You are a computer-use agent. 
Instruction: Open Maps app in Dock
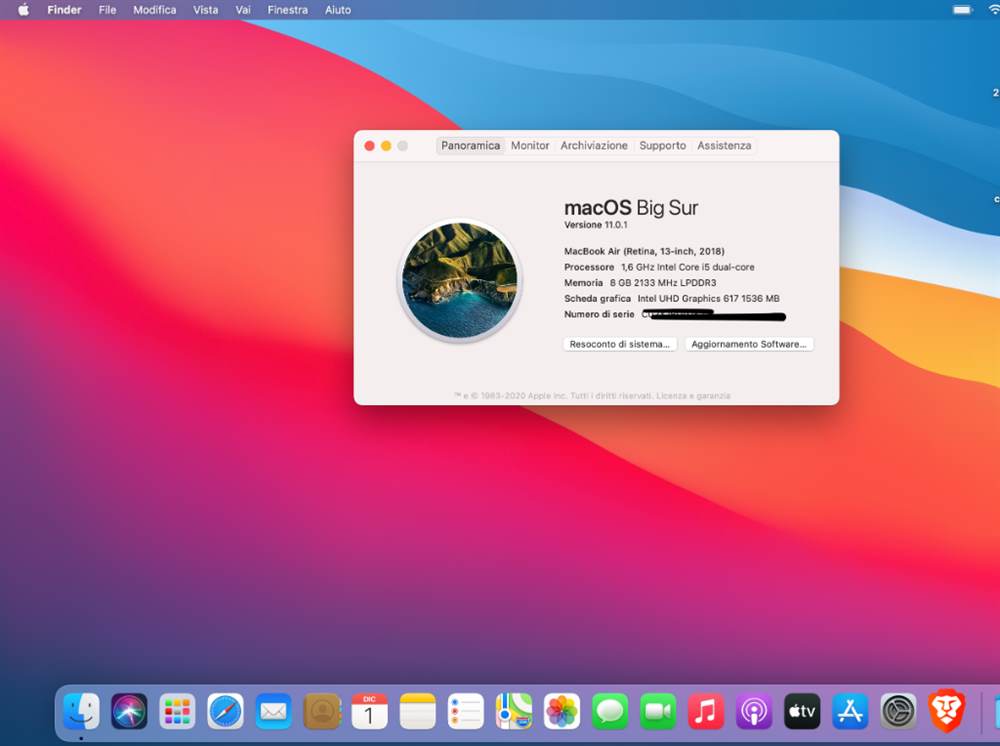click(x=514, y=711)
